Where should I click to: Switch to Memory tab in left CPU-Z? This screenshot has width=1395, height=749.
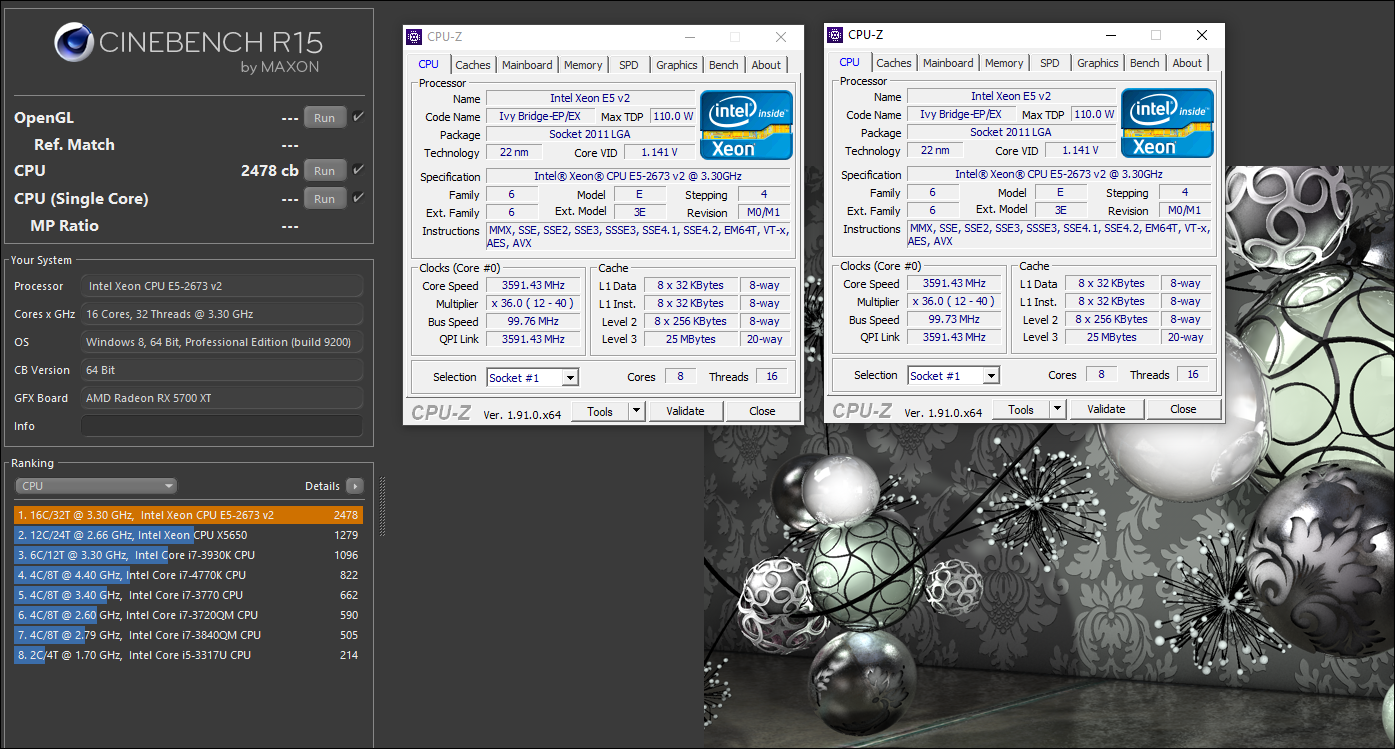click(583, 65)
